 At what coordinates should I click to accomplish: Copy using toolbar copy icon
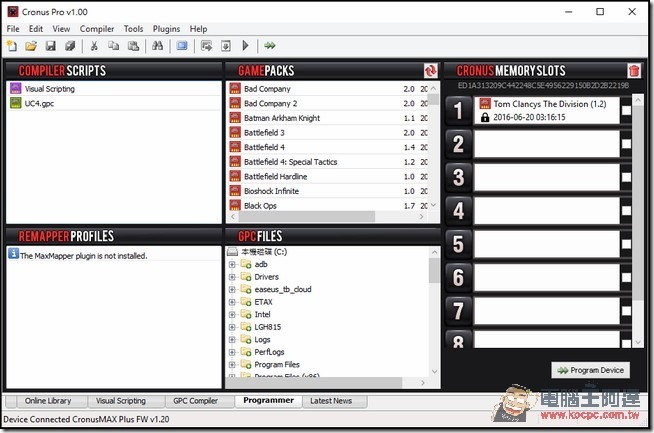coord(113,45)
